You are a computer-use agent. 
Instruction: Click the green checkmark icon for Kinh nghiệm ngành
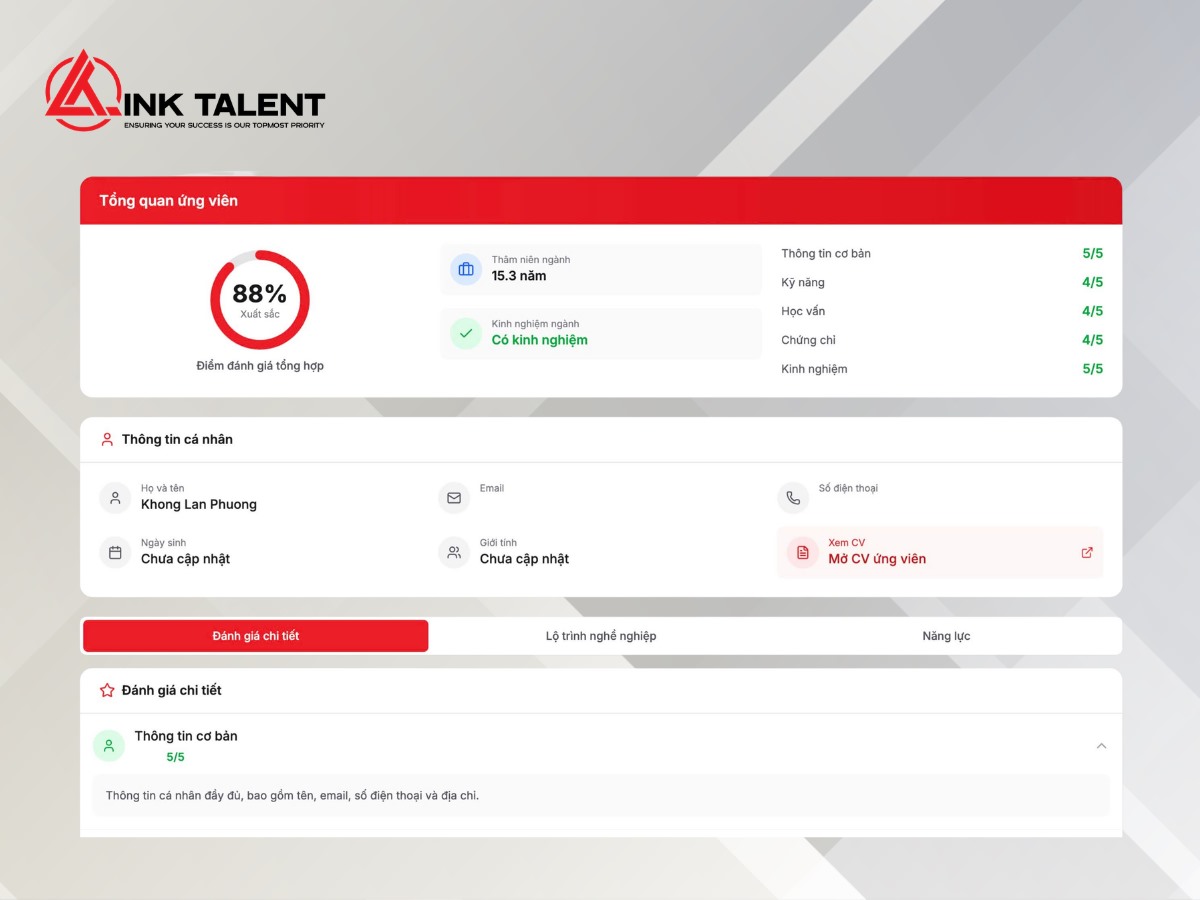(465, 333)
